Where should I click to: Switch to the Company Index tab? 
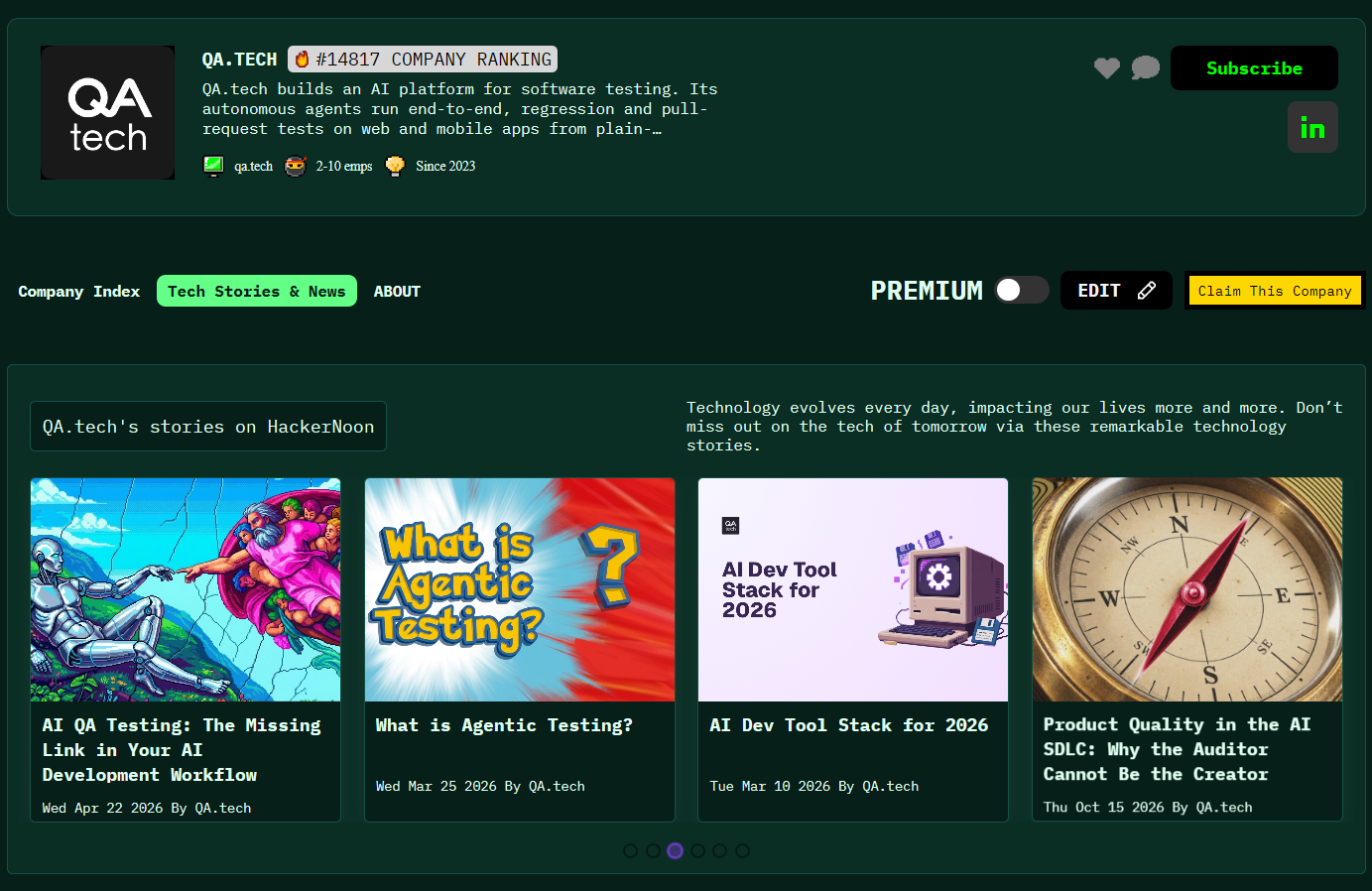(x=79, y=291)
